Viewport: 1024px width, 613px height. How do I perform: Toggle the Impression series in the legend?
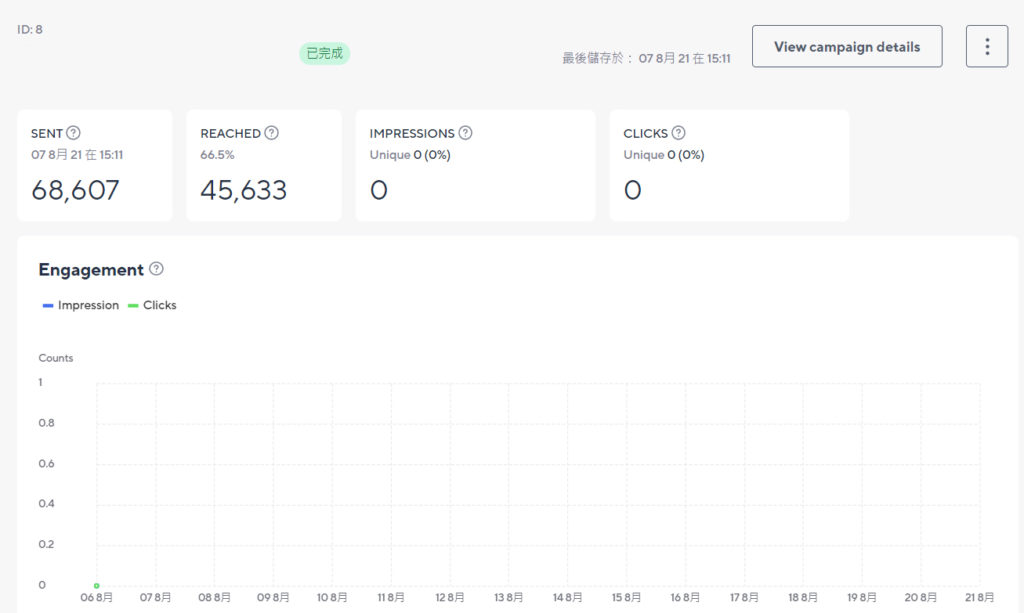[81, 305]
